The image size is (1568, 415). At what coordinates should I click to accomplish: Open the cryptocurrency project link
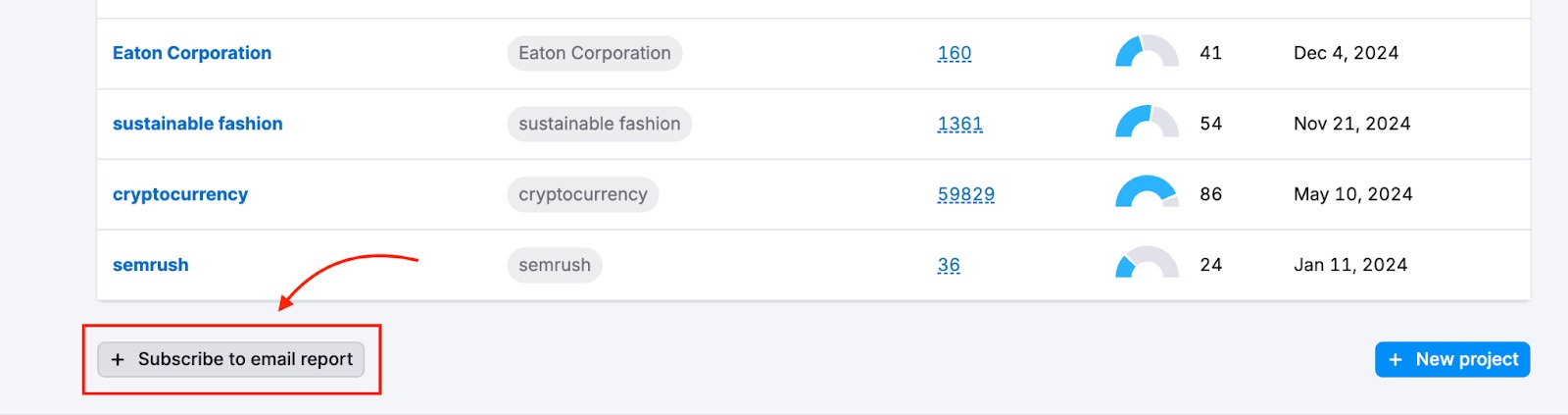(x=180, y=194)
